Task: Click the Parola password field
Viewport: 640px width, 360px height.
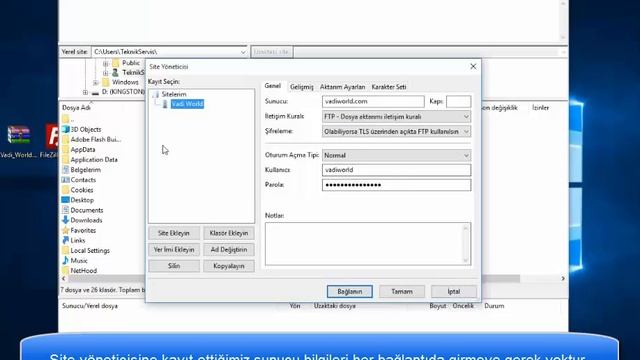Action: (x=396, y=185)
